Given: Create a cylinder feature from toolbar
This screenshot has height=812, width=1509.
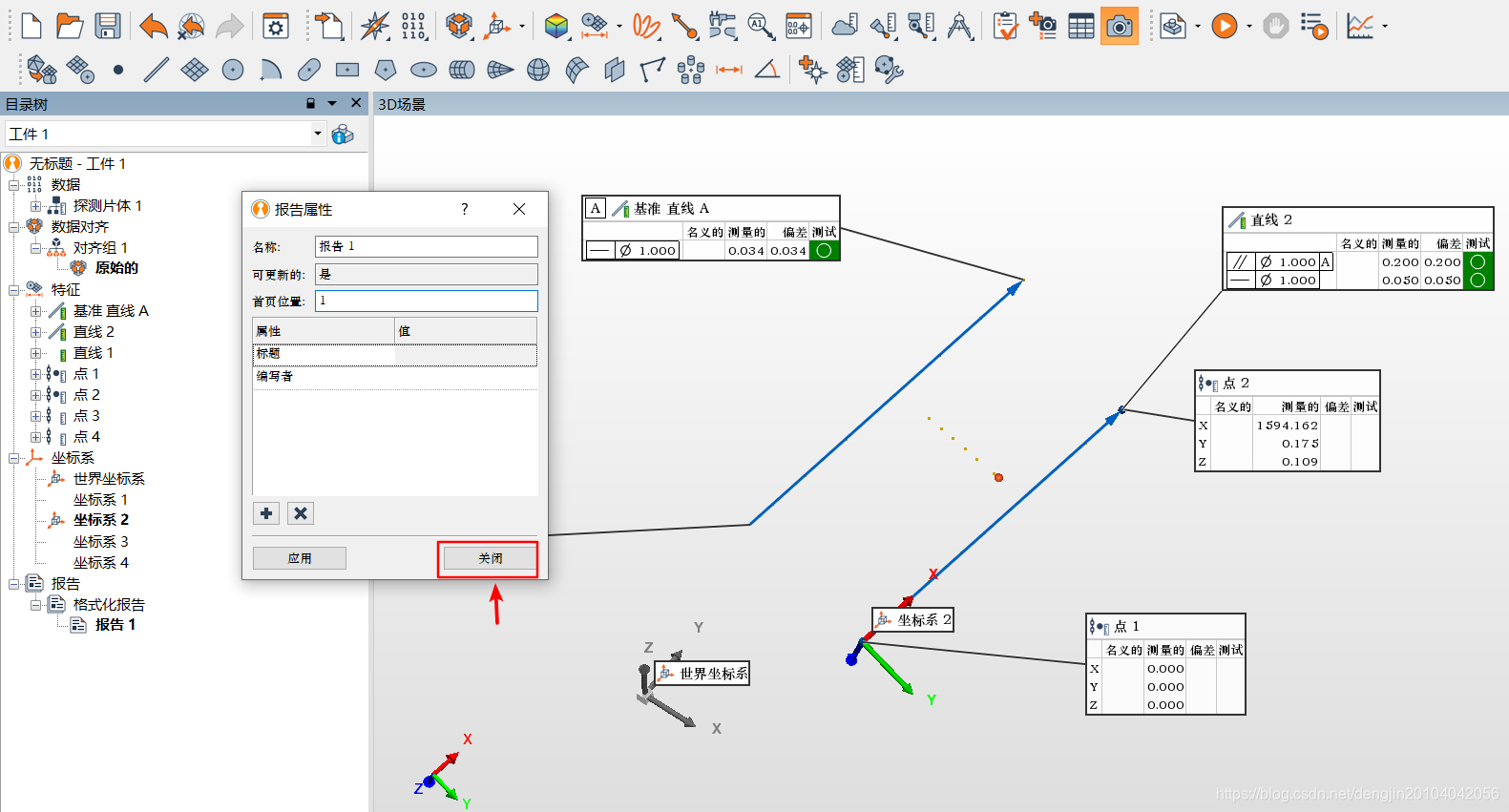Looking at the screenshot, I should click(x=462, y=70).
